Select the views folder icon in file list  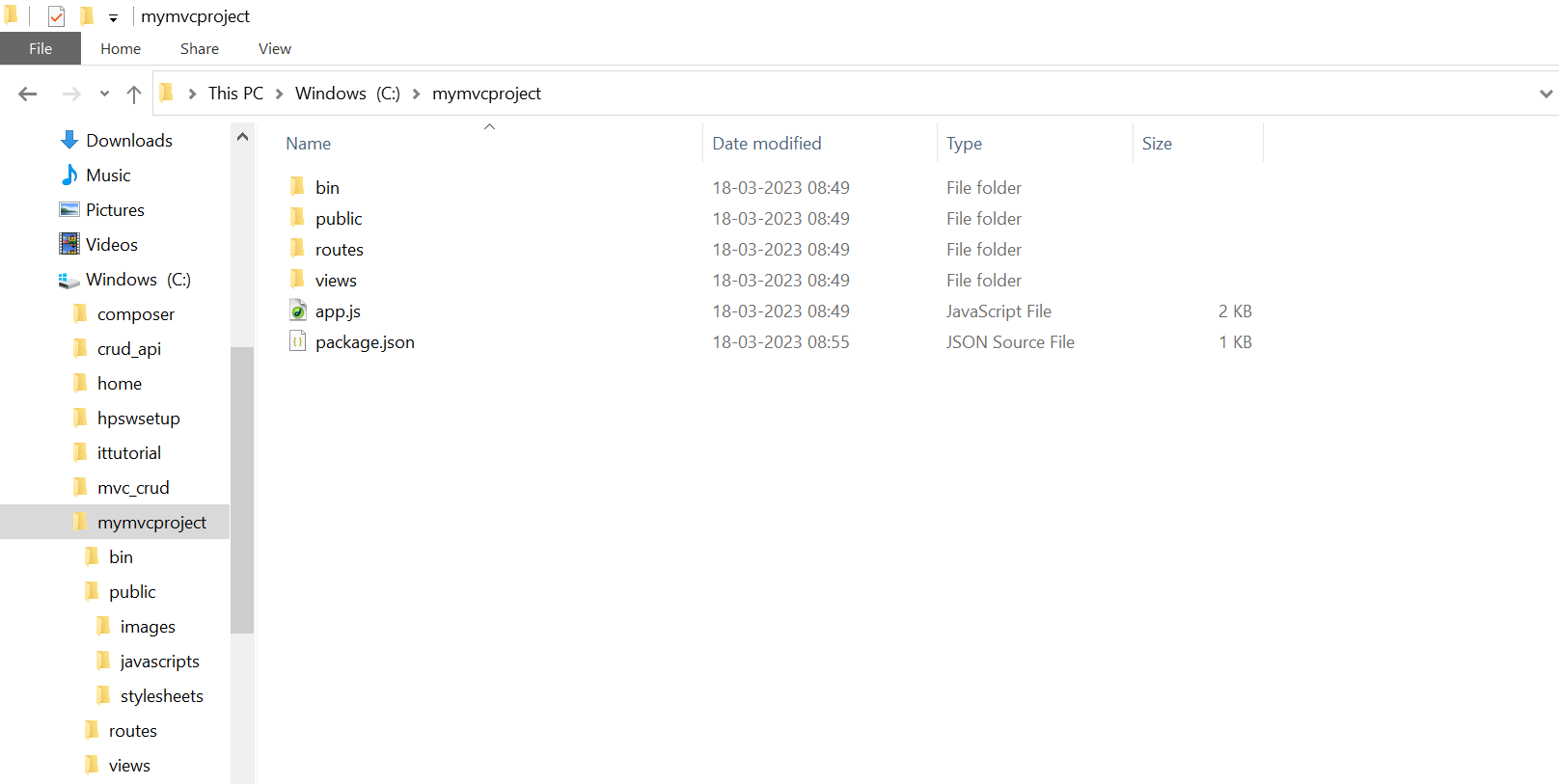[x=297, y=279]
